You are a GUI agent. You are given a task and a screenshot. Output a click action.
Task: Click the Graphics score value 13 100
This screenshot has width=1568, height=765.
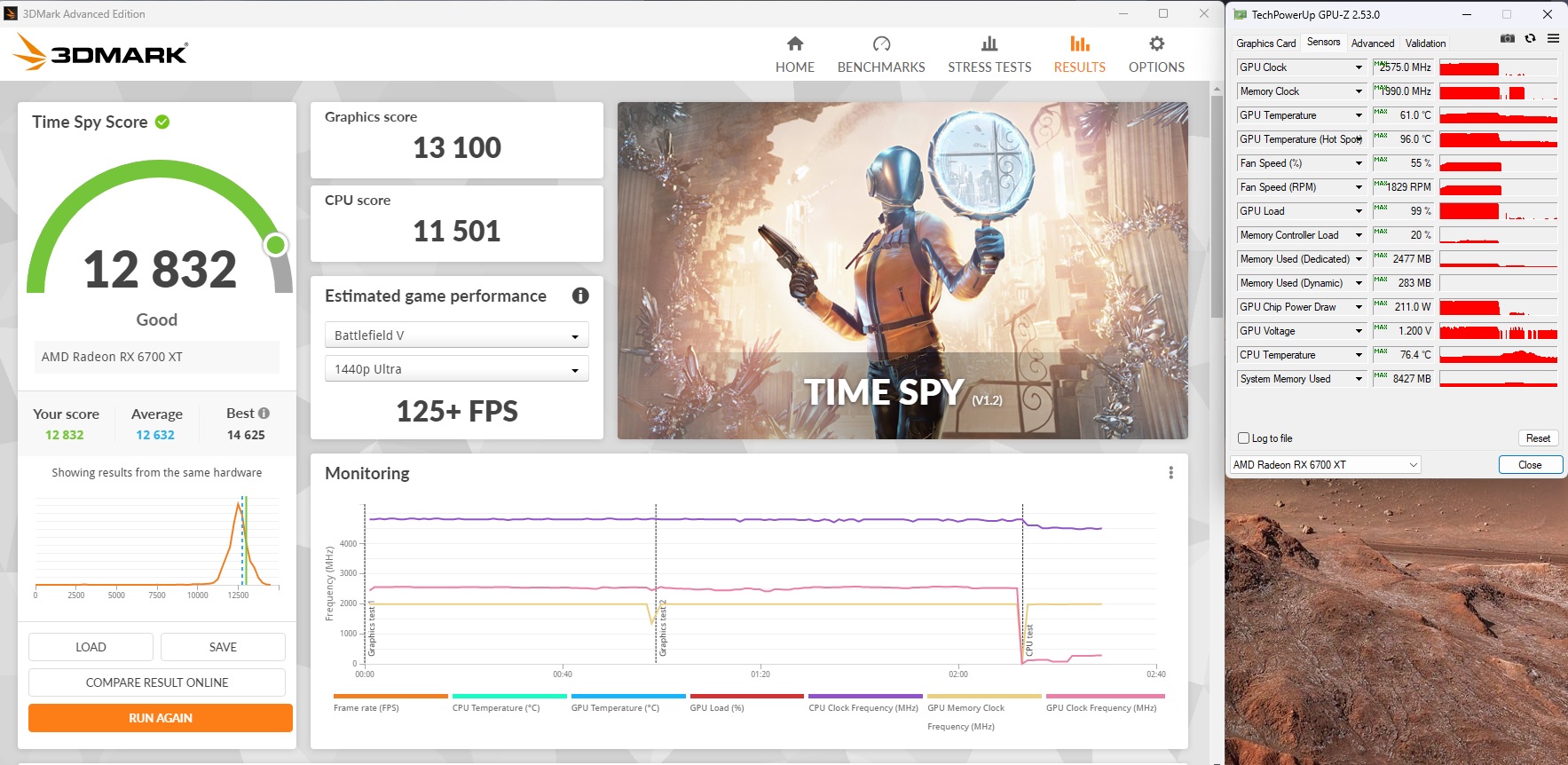(x=457, y=147)
